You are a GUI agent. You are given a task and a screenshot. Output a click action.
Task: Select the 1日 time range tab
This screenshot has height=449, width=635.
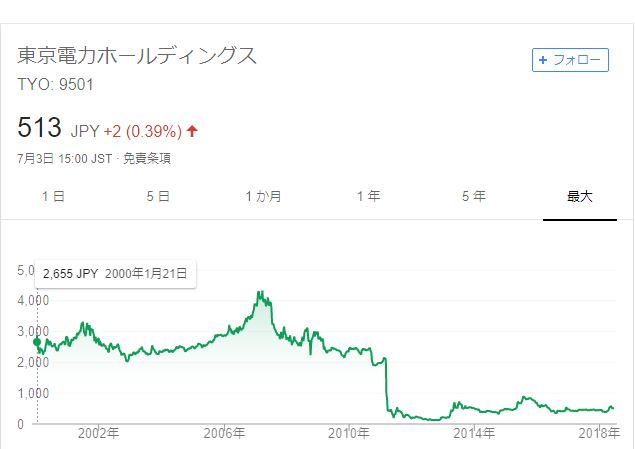pos(53,196)
